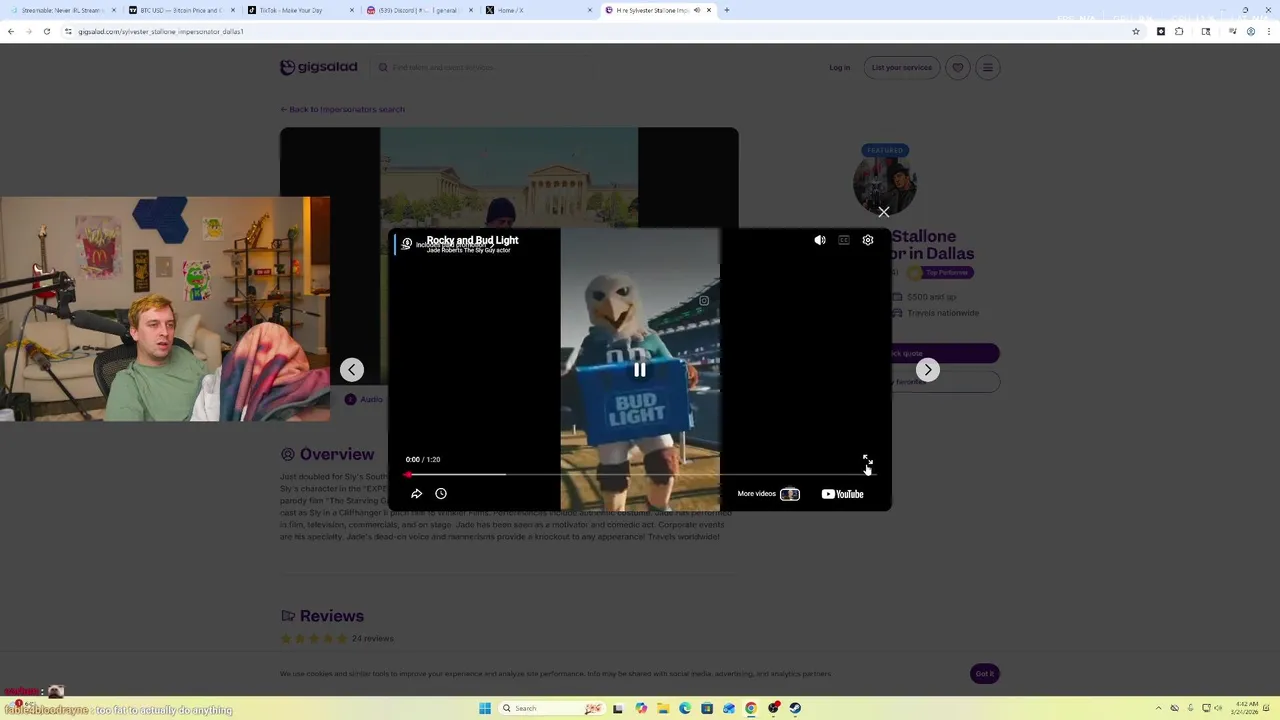Open the favorites heart icon in header
The width and height of the screenshot is (1280, 720).
click(x=958, y=68)
